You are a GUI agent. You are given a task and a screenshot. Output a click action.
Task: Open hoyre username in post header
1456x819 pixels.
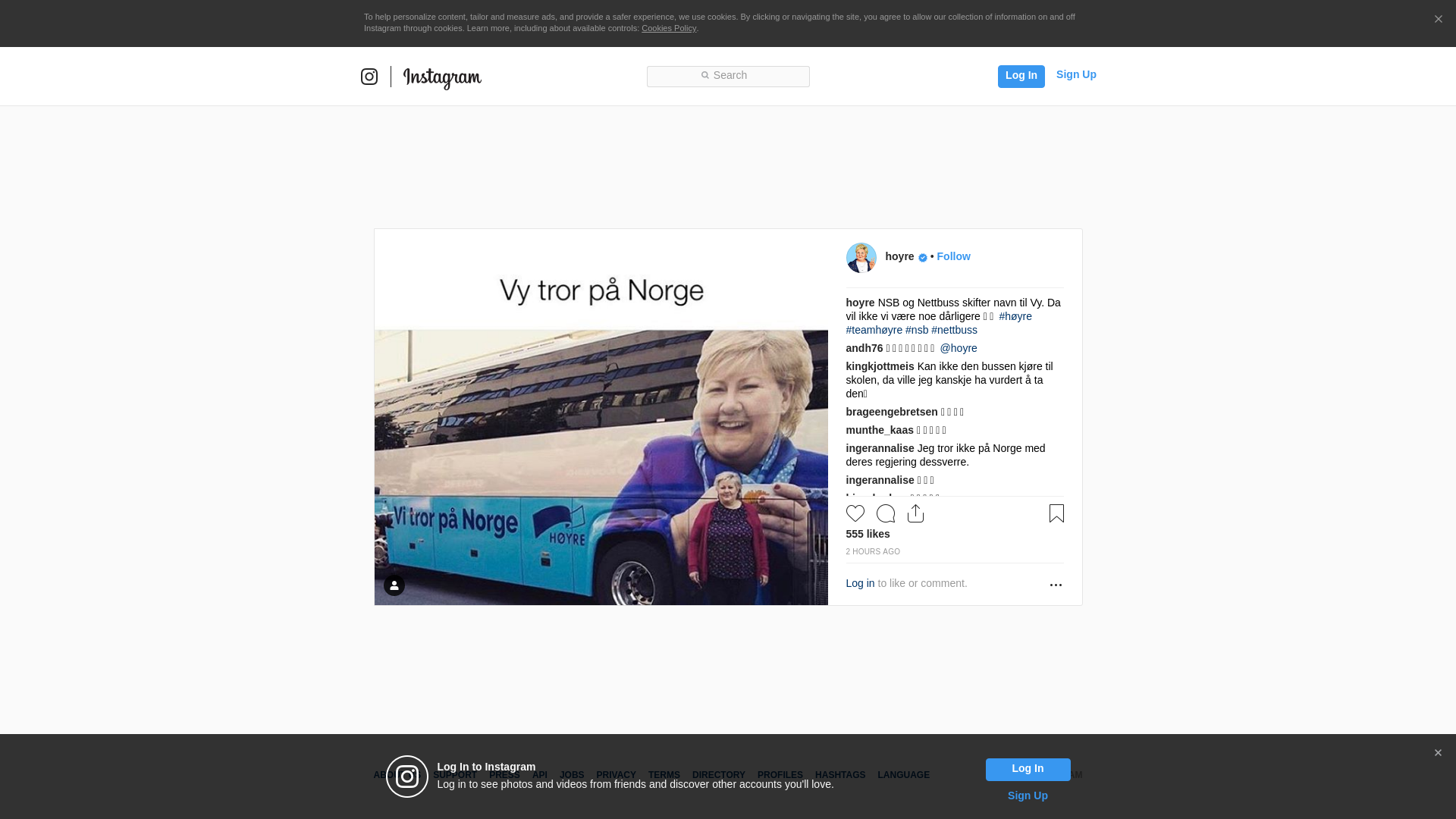pos(899,256)
